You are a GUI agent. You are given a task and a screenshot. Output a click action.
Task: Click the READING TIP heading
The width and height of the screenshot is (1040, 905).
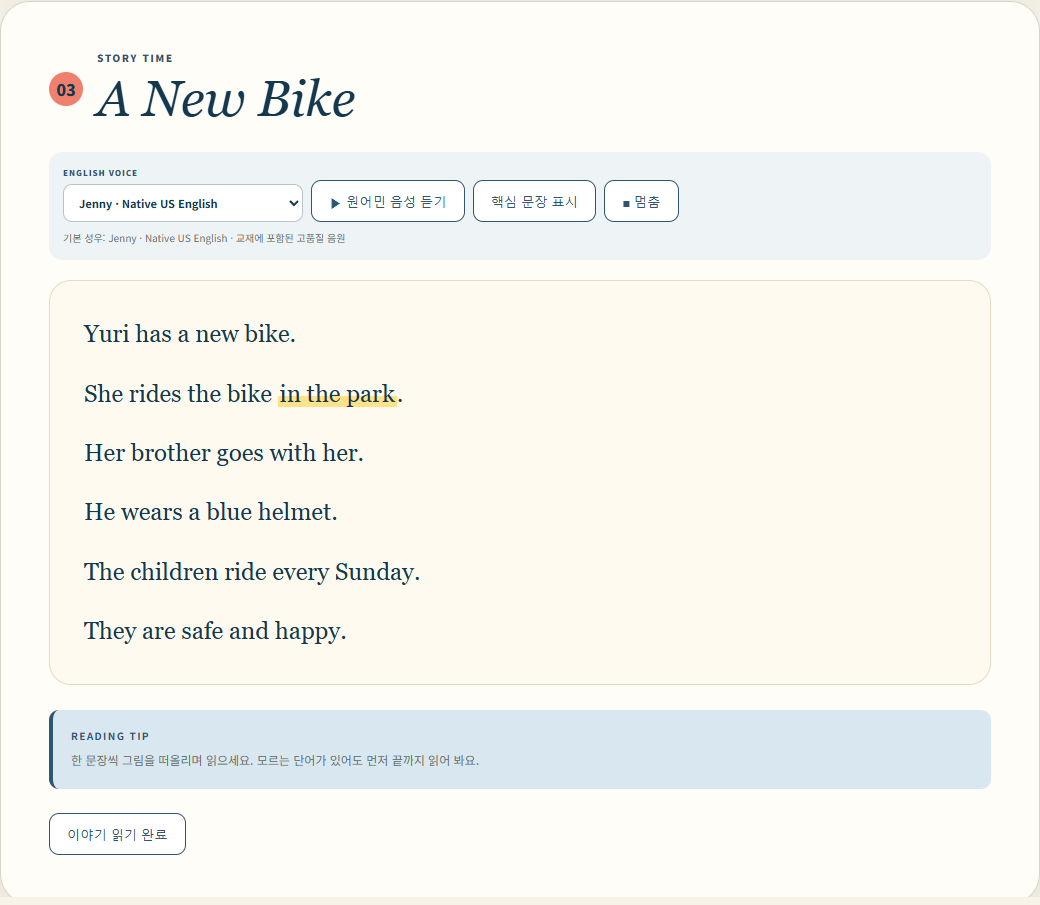pos(110,736)
